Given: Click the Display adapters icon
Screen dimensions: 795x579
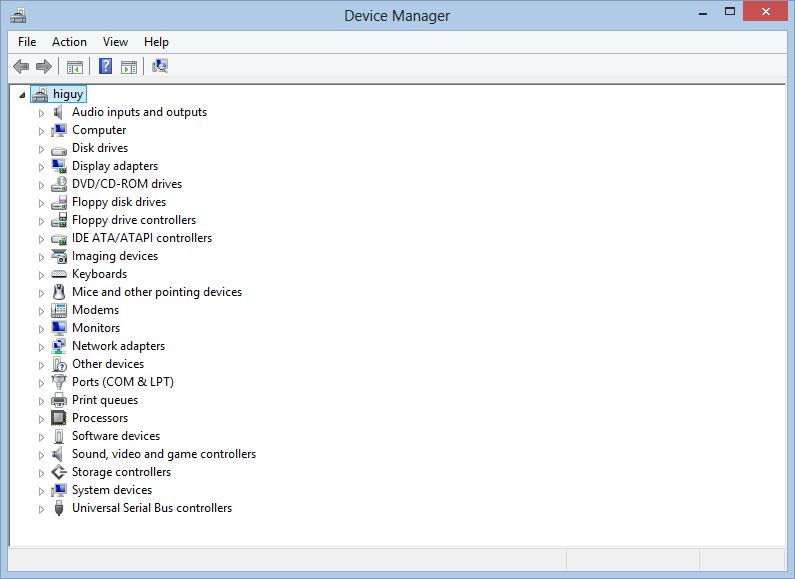Looking at the screenshot, I should pyautogui.click(x=59, y=166).
